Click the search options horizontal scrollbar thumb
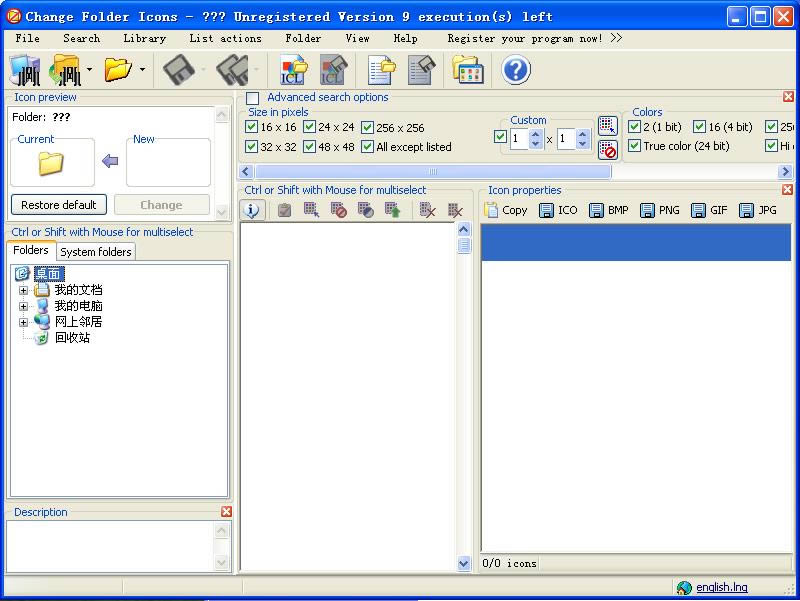The height and width of the screenshot is (601, 800). coord(433,171)
